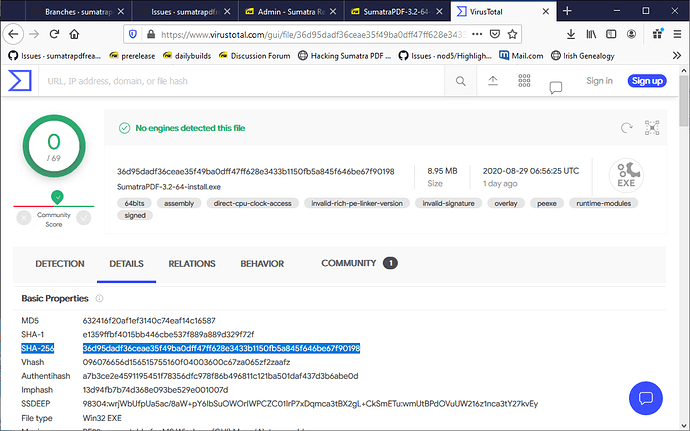Viewport: 690px width, 431px height.
Task: Click the MD5 hash value
Action: (x=149, y=320)
